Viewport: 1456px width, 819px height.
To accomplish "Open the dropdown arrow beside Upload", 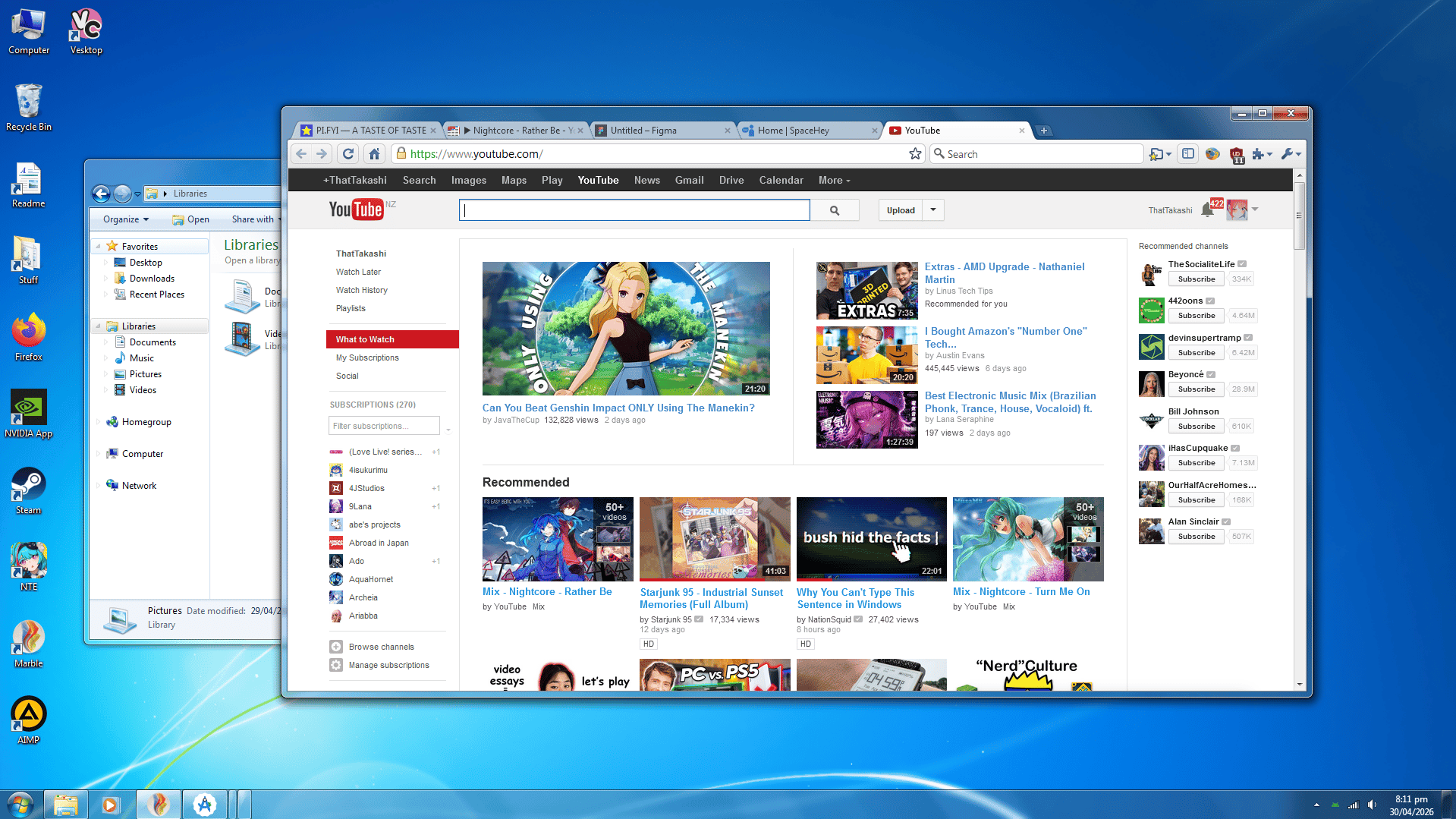I will (x=933, y=210).
